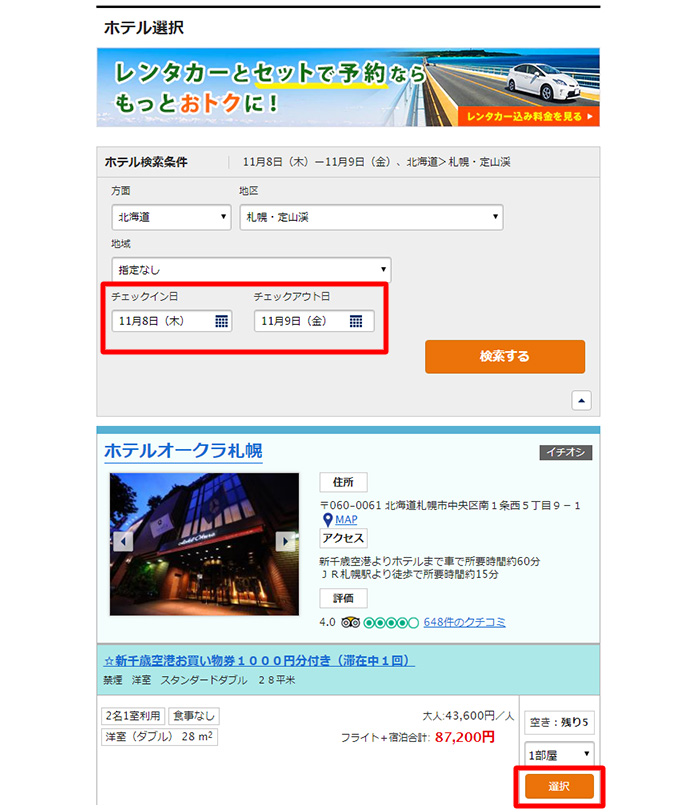Open the 648件のクチコミ reviews link
The image size is (700, 812).
tap(464, 622)
